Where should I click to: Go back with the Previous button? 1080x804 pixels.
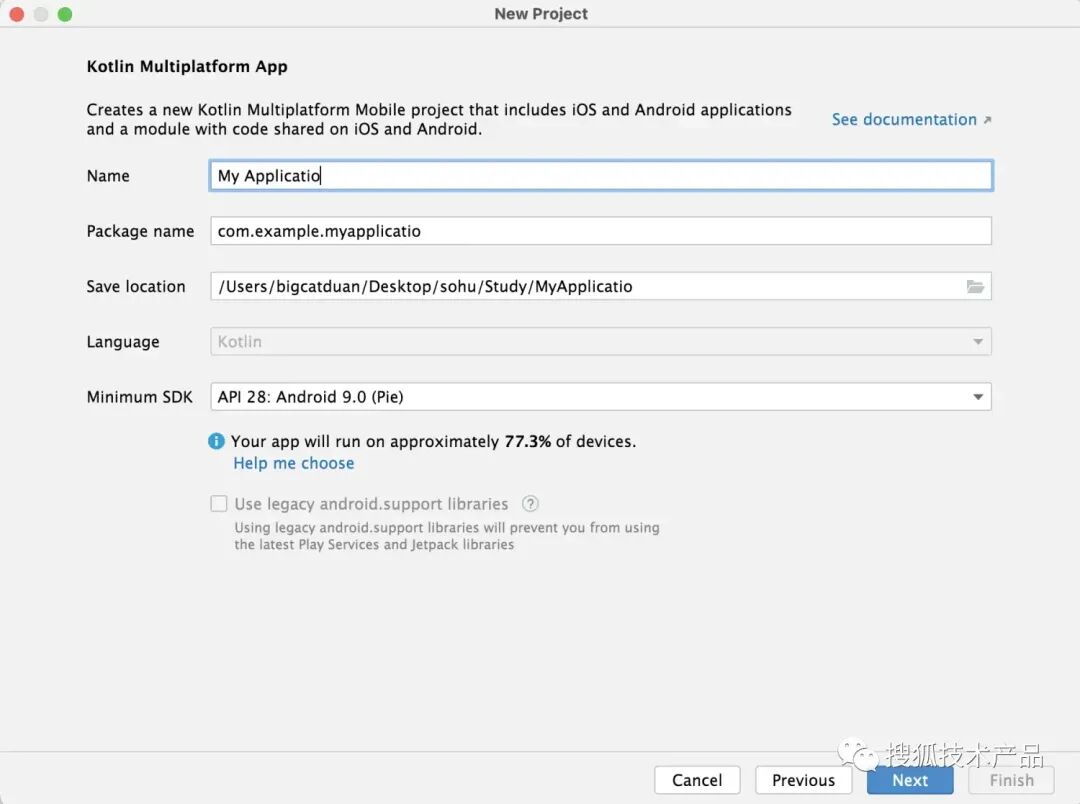[x=803, y=780]
